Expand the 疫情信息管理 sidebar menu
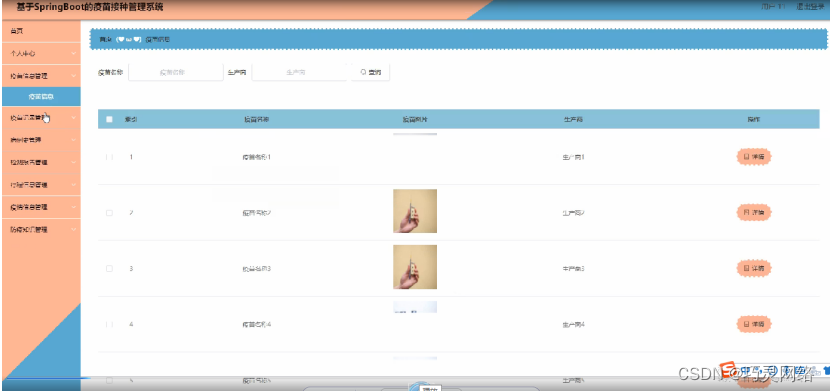This screenshot has width=830, height=392. [41, 207]
